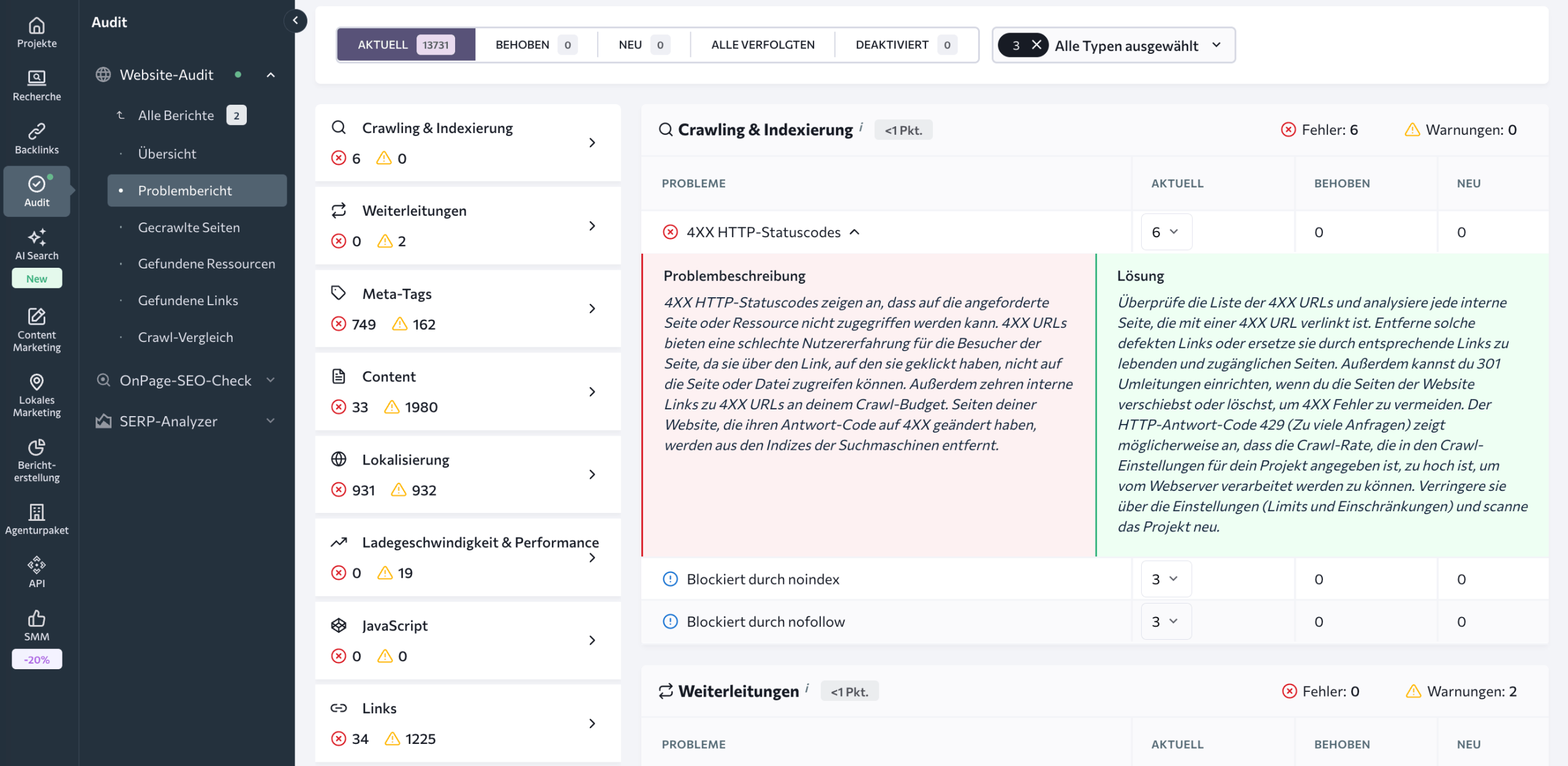Switch to the BEHOBEN tab
This screenshot has width=1568, height=766.
[536, 45]
